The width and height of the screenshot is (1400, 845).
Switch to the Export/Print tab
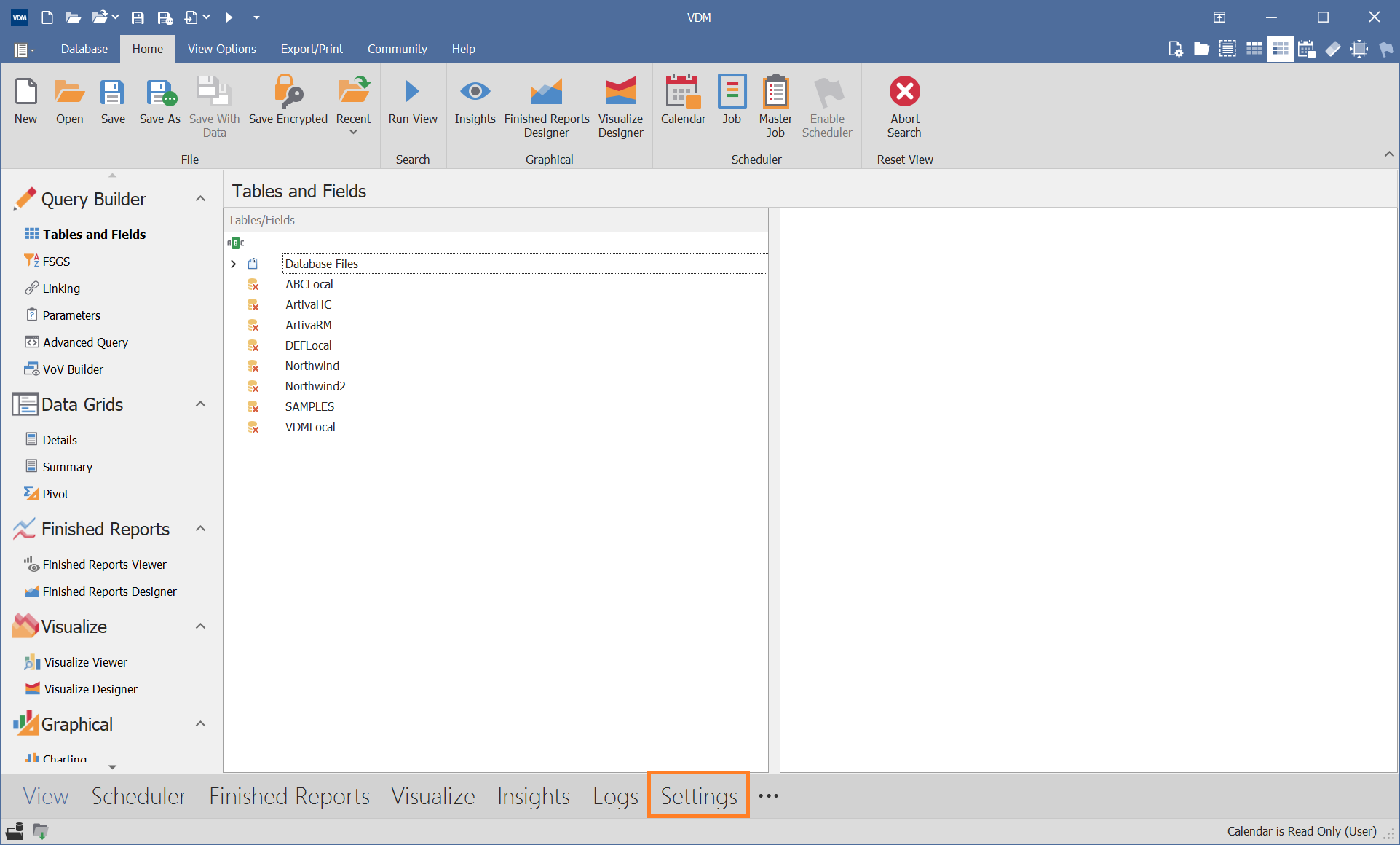(x=312, y=49)
